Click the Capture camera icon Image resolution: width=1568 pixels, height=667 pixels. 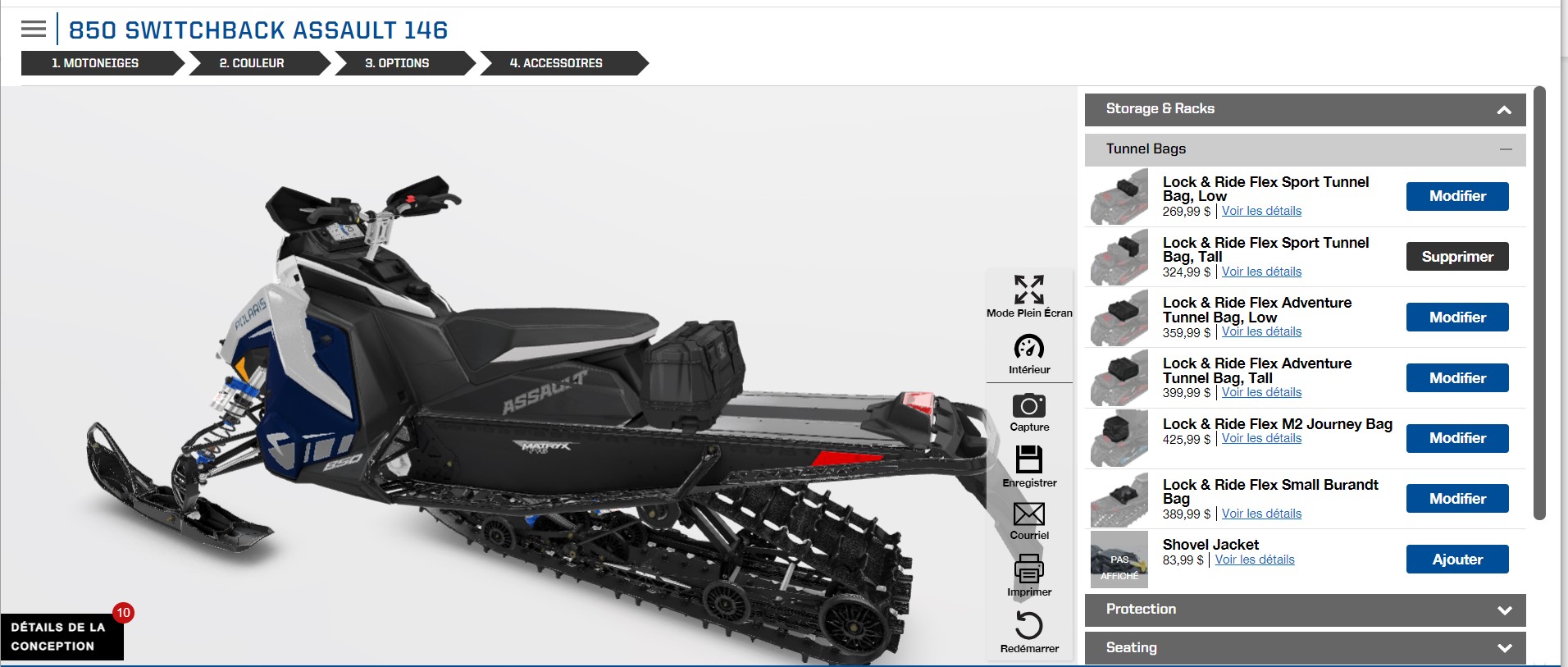pos(1029,406)
